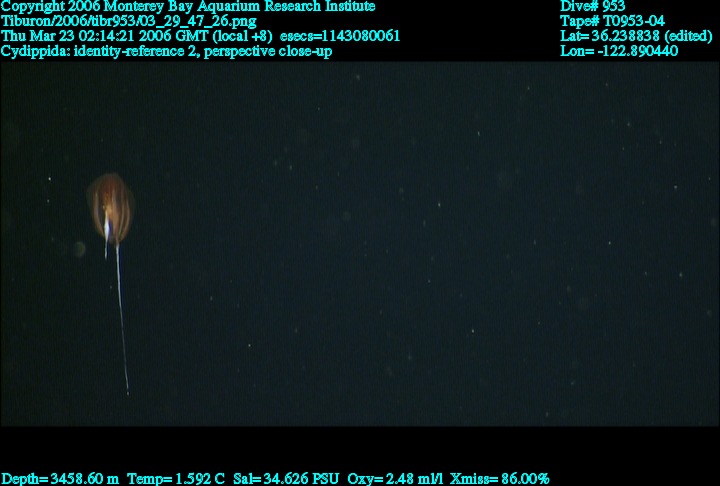Click the Dive# 953 label
720x486 pixels.
coord(592,6)
